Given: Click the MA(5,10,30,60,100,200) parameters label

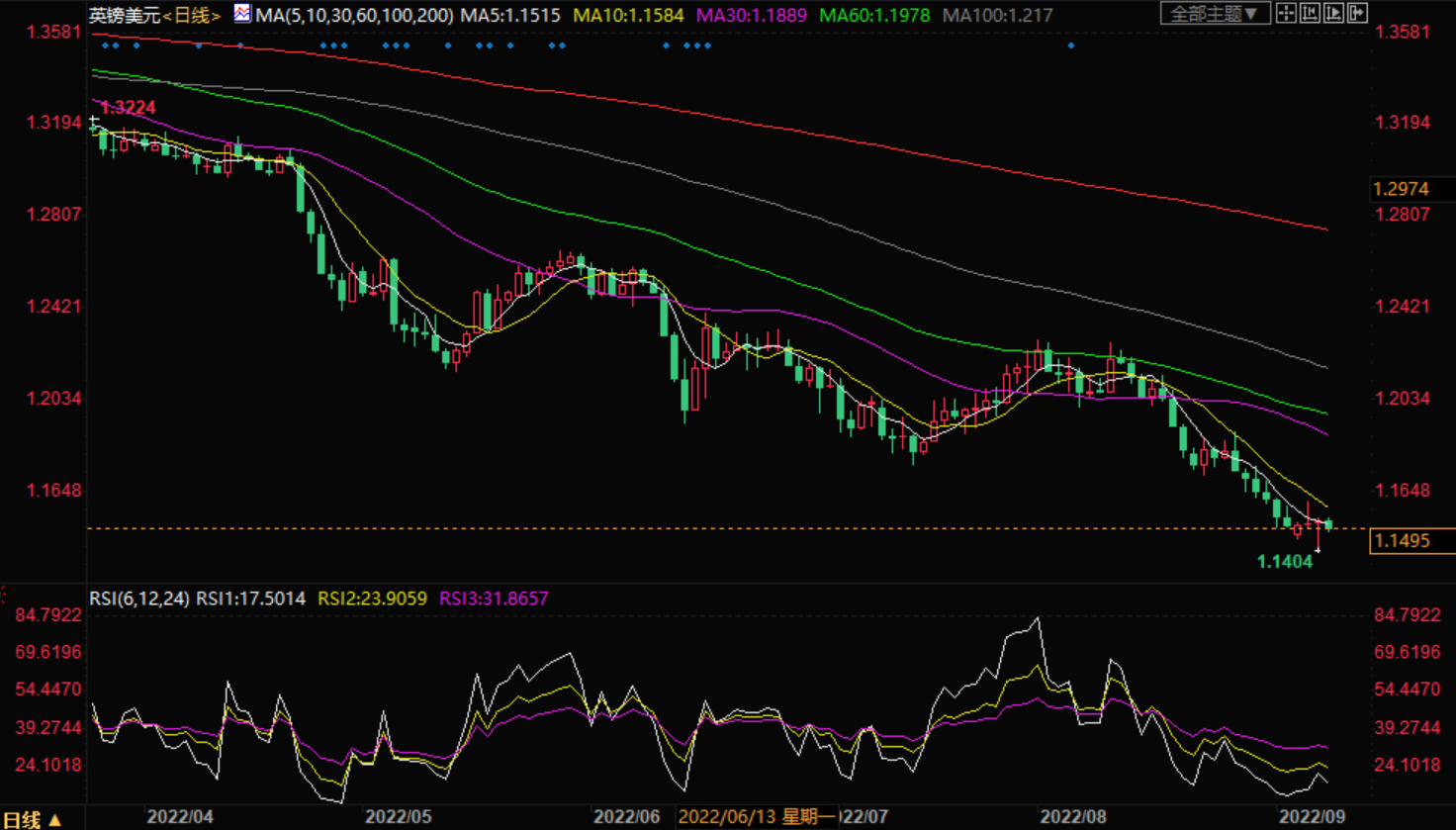Looking at the screenshot, I should (354, 15).
